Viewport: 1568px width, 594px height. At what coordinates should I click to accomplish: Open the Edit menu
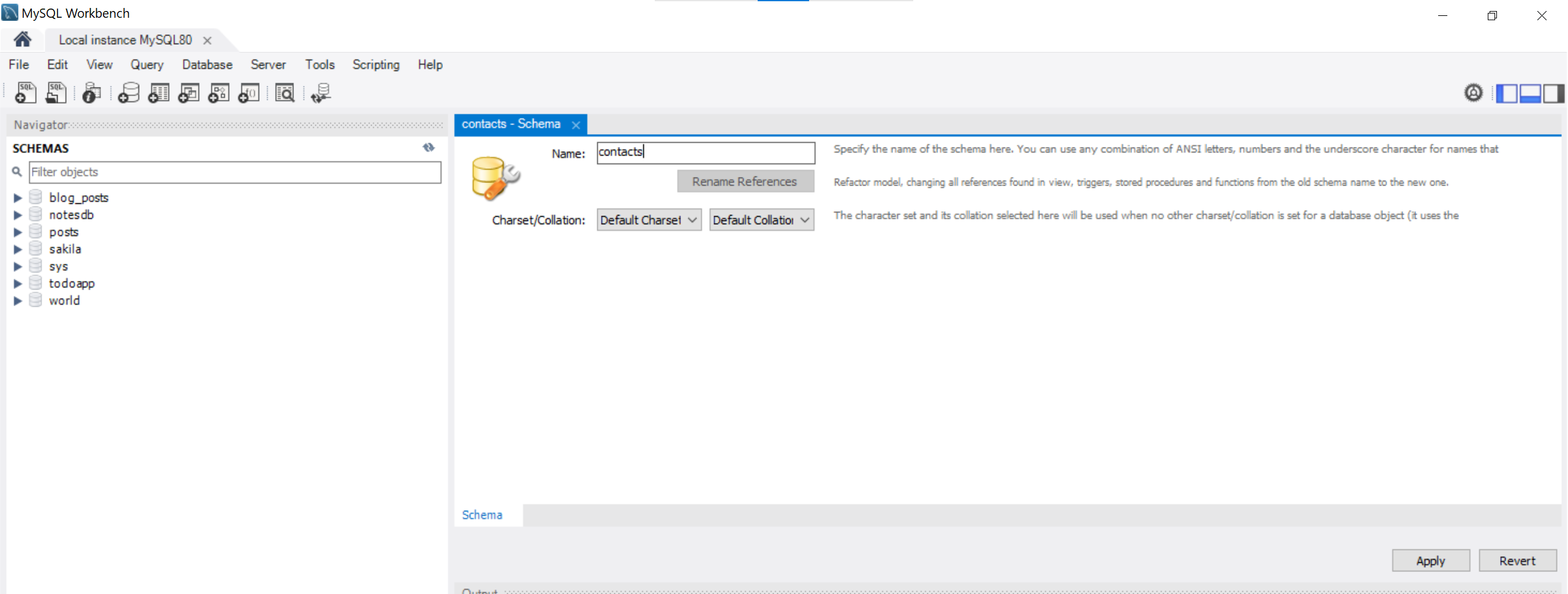(x=58, y=64)
